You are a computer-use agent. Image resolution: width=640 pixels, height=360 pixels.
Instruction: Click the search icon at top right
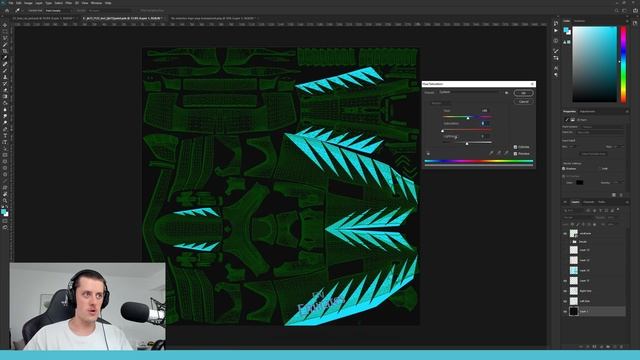point(616,11)
